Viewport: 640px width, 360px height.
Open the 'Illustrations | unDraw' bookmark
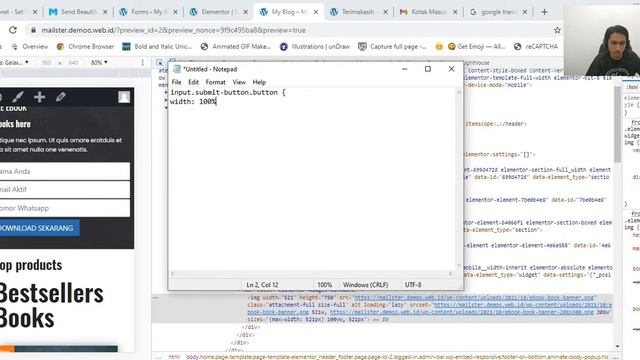pyautogui.click(x=315, y=47)
